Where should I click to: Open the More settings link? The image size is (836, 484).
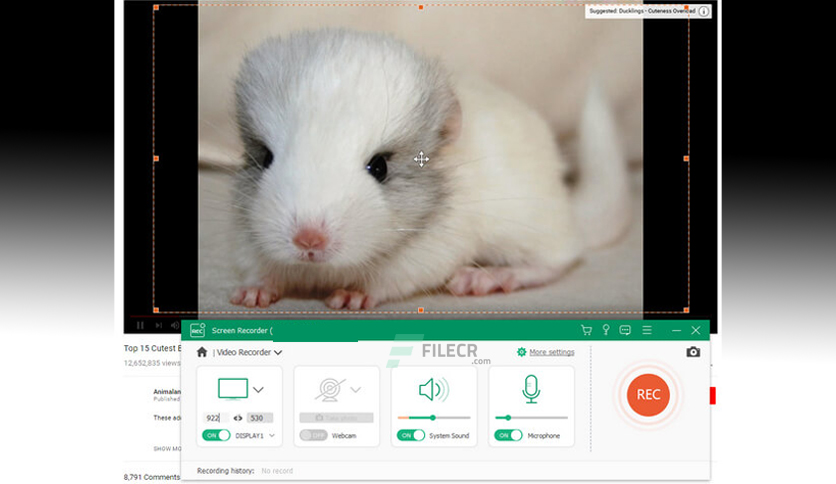coord(552,352)
